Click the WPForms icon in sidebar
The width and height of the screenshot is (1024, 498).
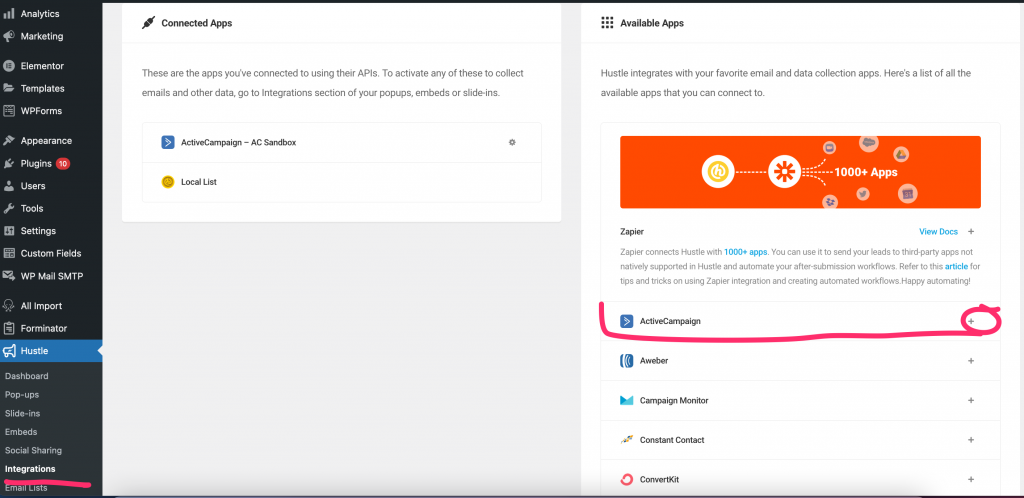[9, 111]
